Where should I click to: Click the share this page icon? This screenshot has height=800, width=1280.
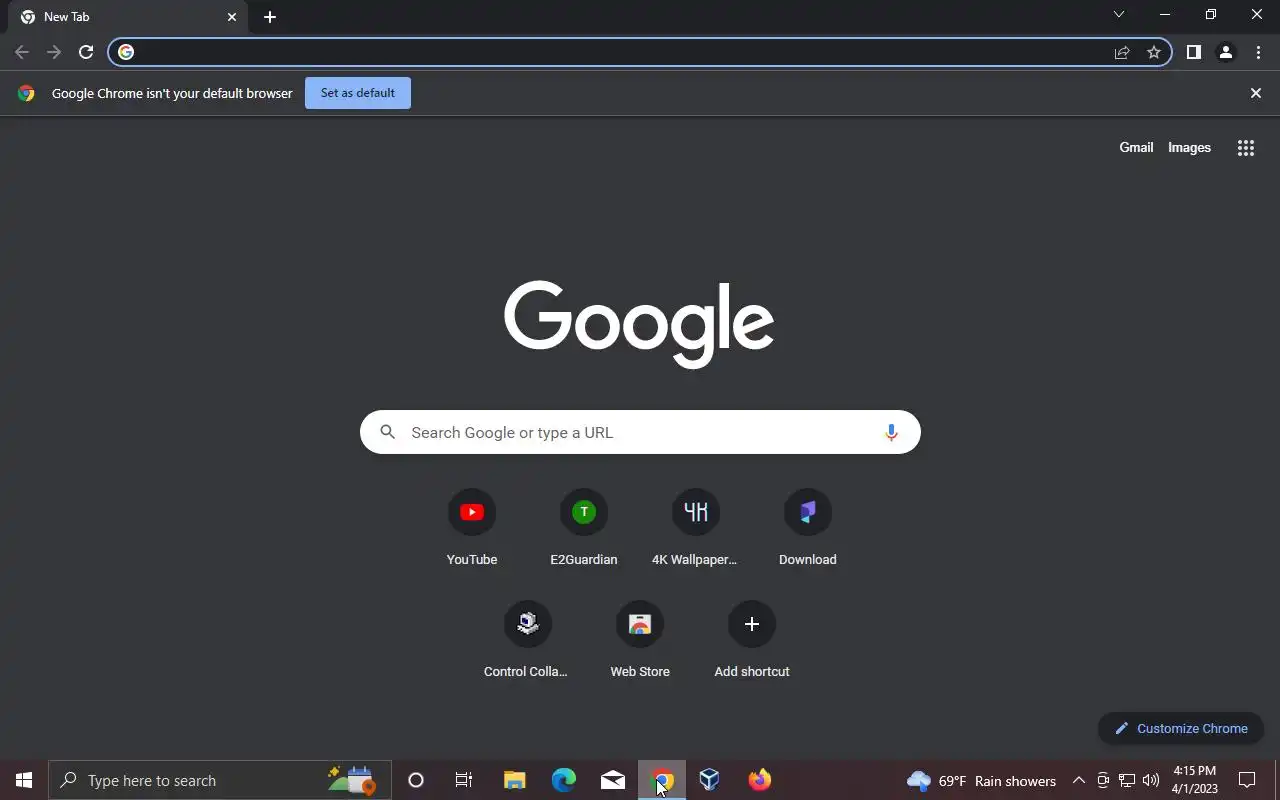(x=1122, y=52)
